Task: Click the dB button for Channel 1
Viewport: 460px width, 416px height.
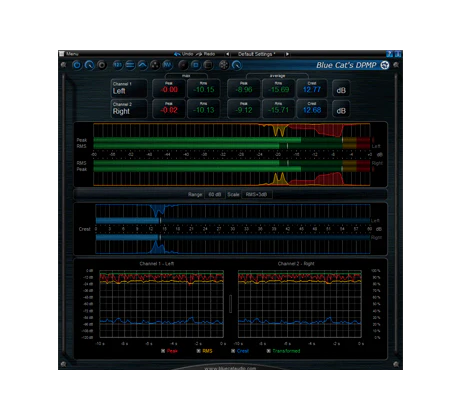Action: 341,89
